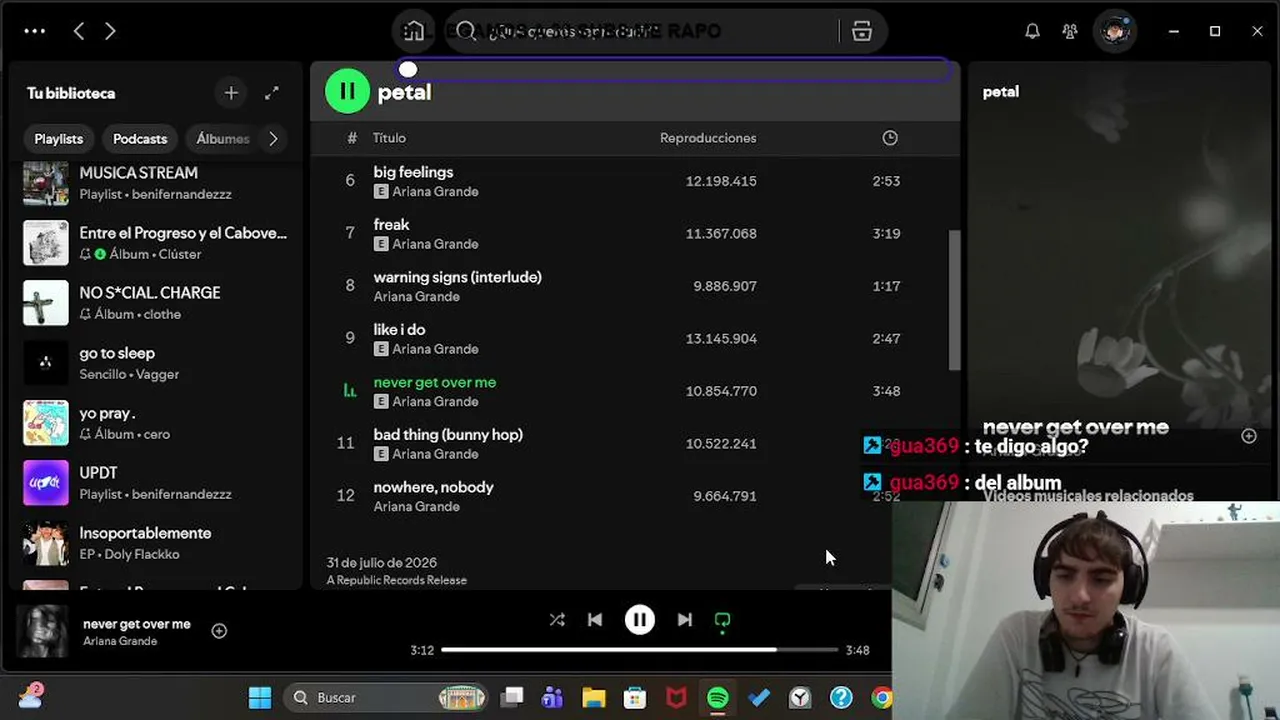Open Microsoft Store from taskbar
The height and width of the screenshot is (720, 1280).
pyautogui.click(x=635, y=698)
